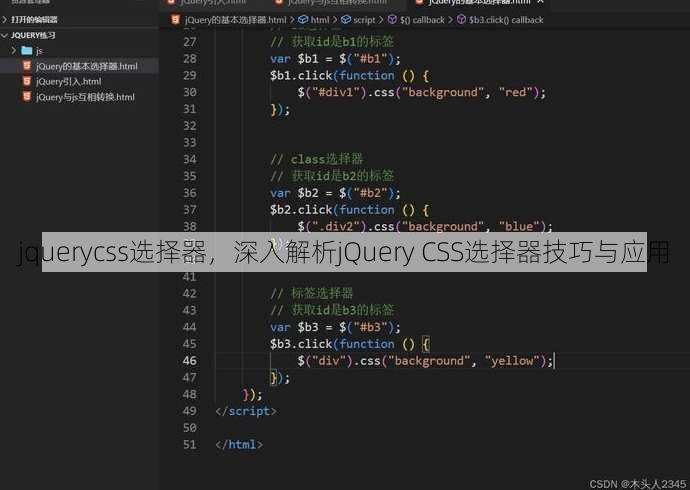Select jQuery的基本选择器.html breadcrumb segment
The width and height of the screenshot is (690, 490).
click(x=235, y=20)
